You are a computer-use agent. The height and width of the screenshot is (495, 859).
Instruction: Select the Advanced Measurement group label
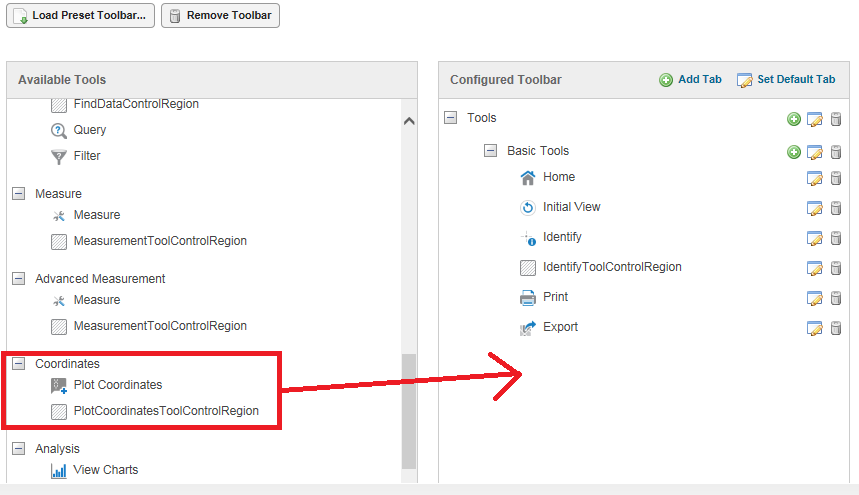coord(100,279)
